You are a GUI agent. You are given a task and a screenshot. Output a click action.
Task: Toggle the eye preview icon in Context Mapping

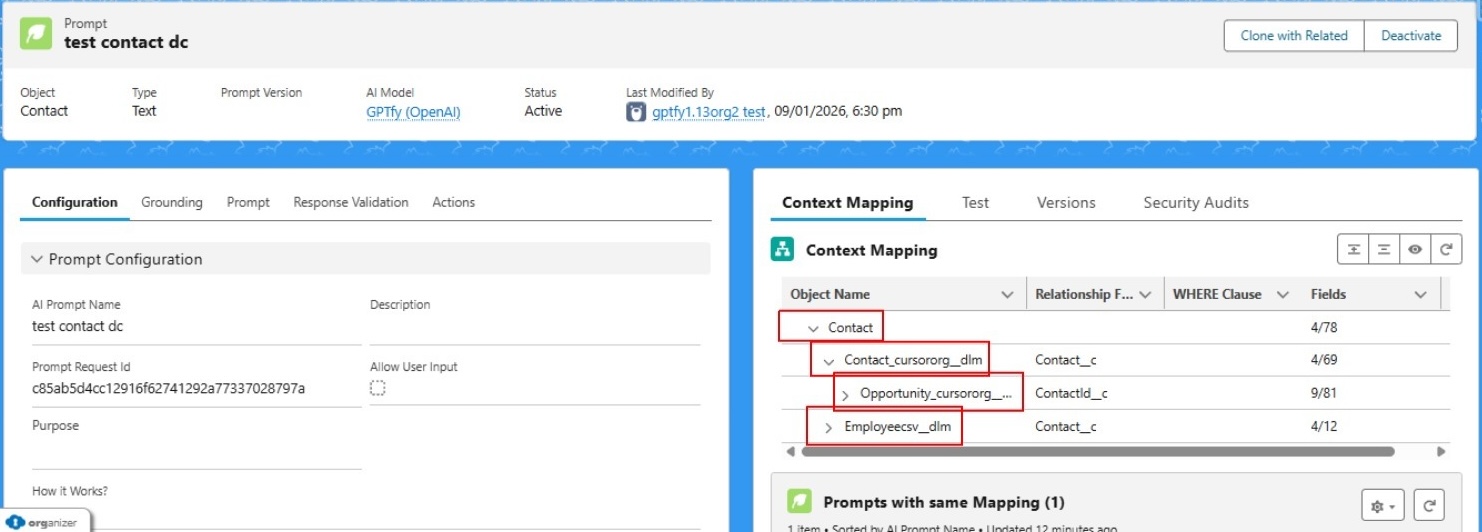[1415, 249]
